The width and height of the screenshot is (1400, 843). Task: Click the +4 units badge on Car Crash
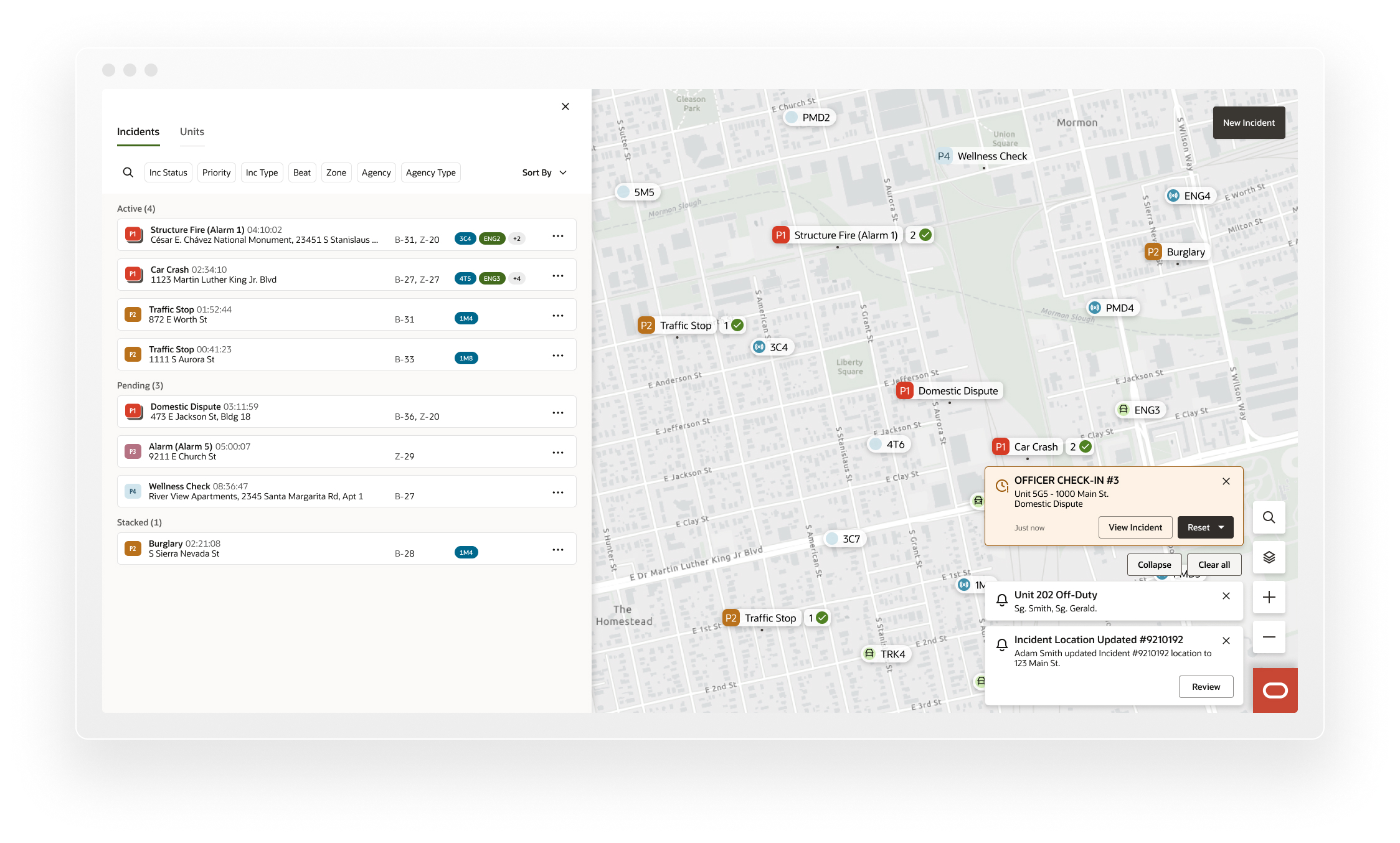[x=517, y=278]
